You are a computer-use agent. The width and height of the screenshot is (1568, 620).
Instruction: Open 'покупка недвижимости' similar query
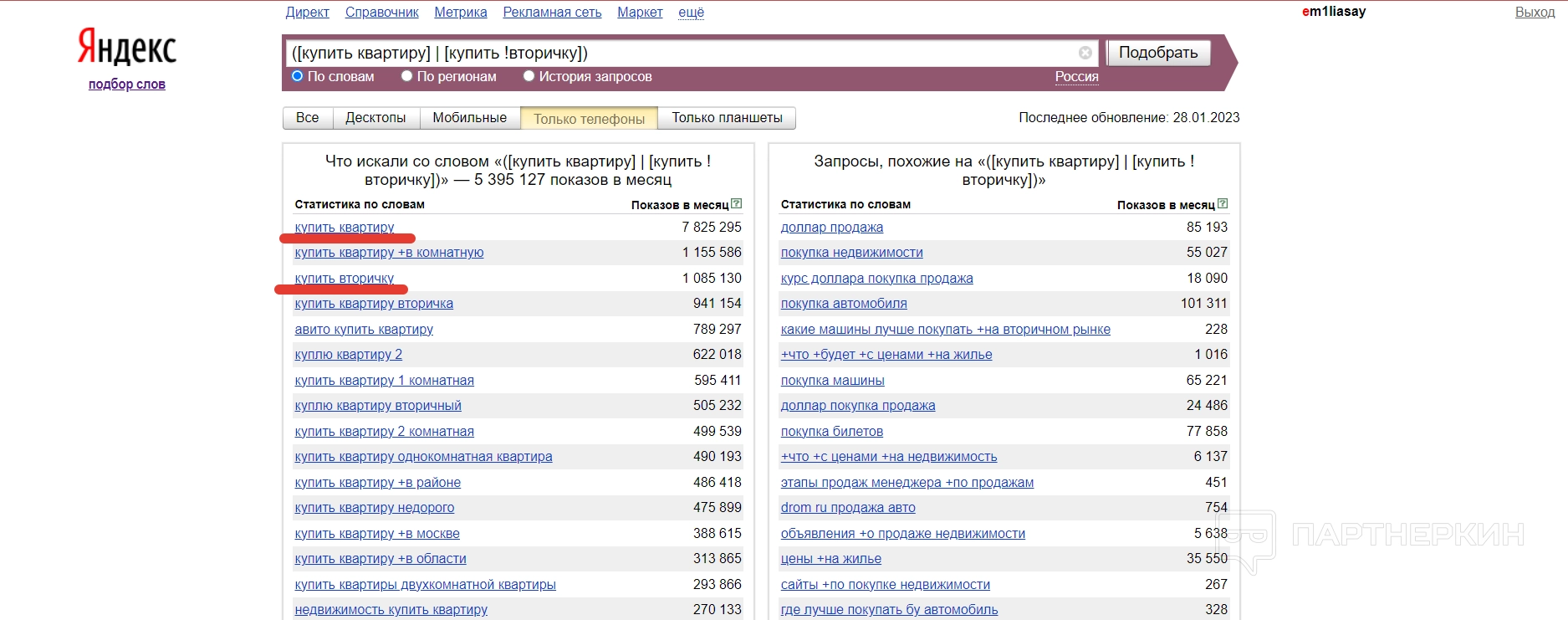[x=852, y=252]
